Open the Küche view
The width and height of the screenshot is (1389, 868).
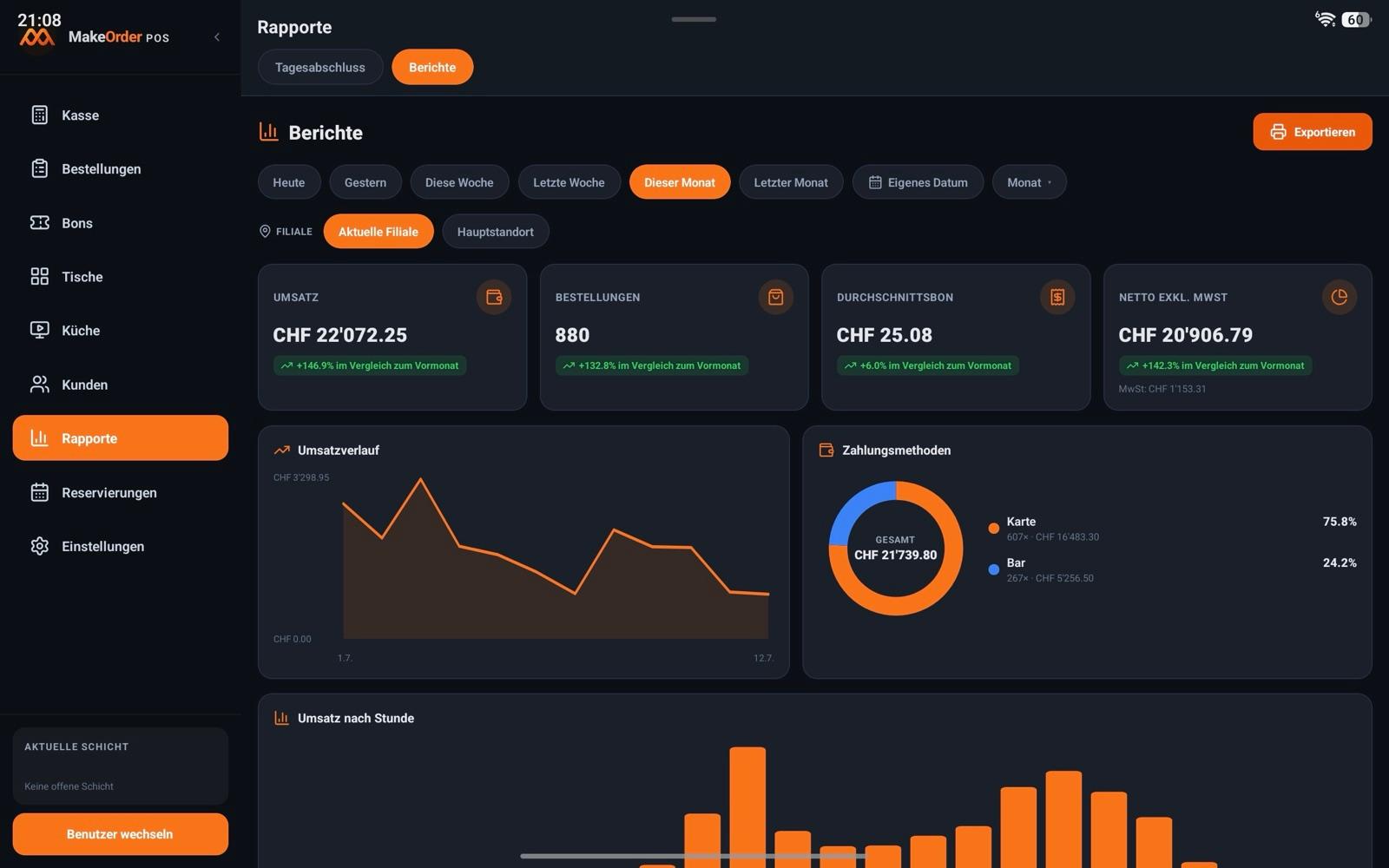click(121, 331)
